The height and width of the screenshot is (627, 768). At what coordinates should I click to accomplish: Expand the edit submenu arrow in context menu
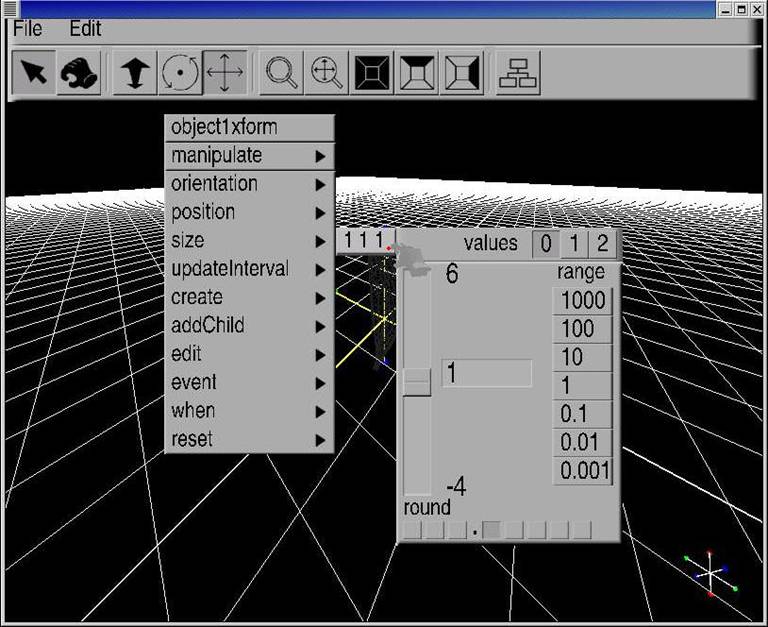coord(320,355)
